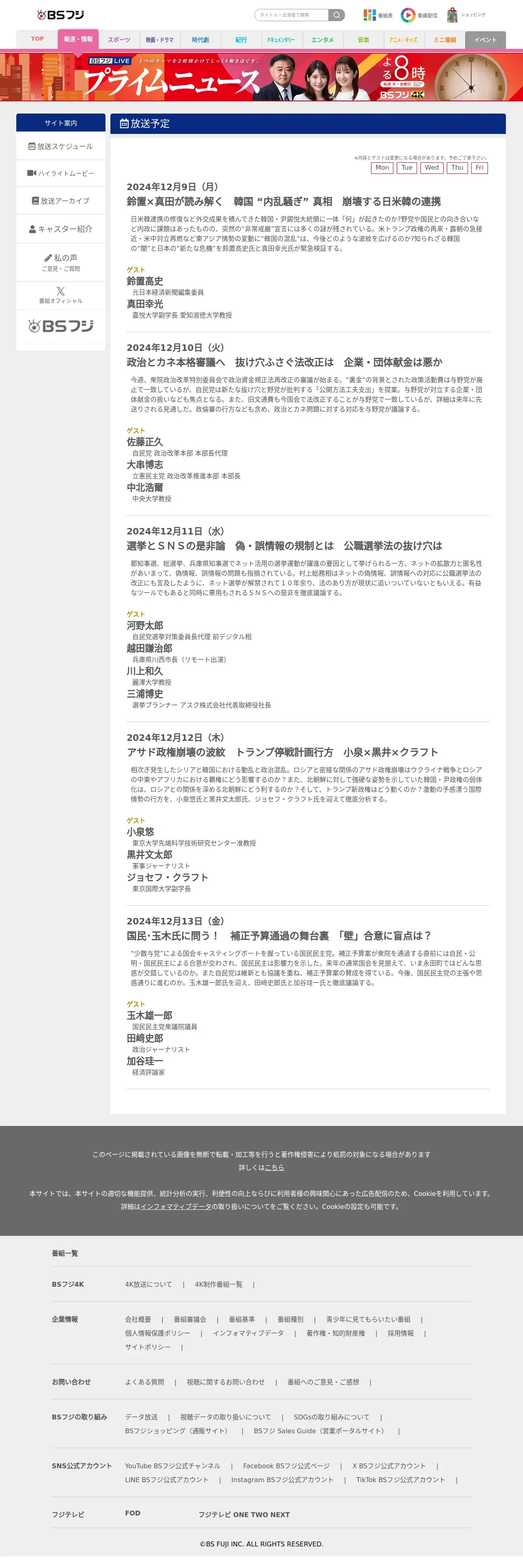523x1568 pixels.
Task: Click the search magnifier button
Action: click(337, 15)
